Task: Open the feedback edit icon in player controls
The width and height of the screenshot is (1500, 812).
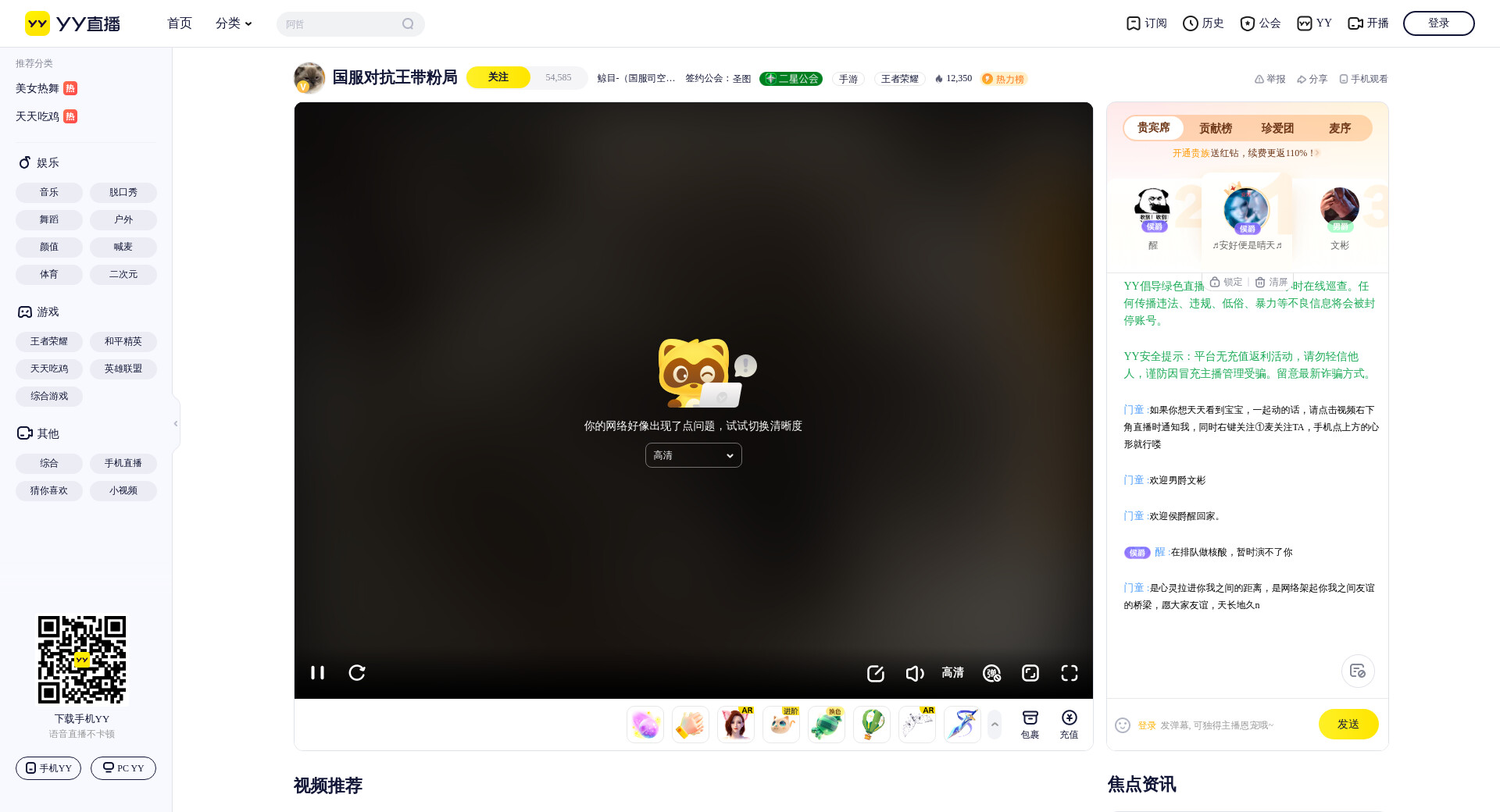Action: tap(875, 673)
